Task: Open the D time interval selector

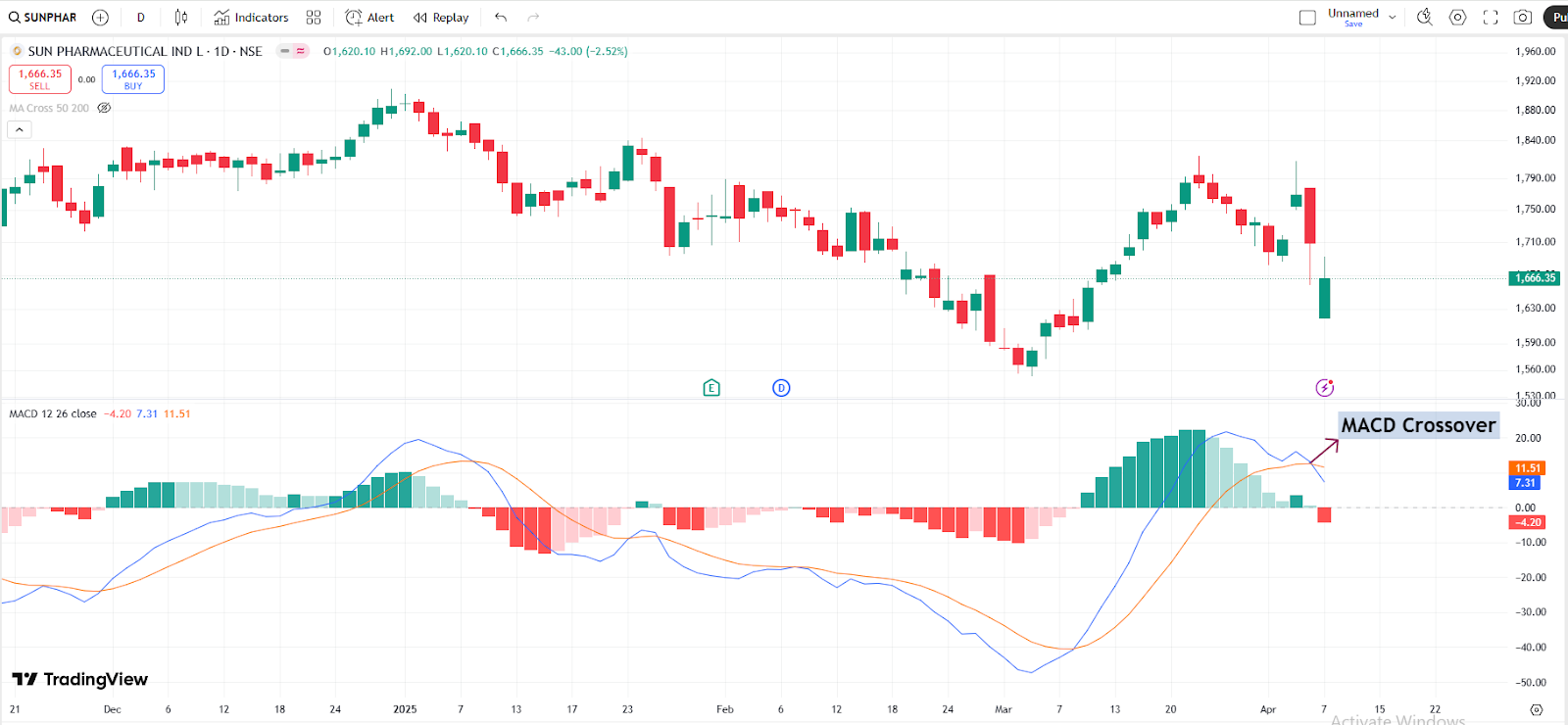Action: pos(141,18)
